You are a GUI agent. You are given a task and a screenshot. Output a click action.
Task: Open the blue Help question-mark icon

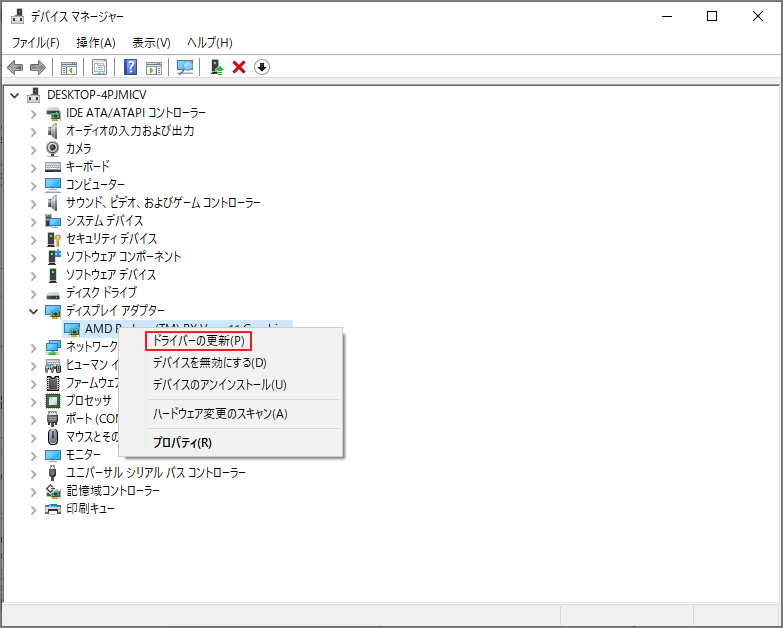130,67
